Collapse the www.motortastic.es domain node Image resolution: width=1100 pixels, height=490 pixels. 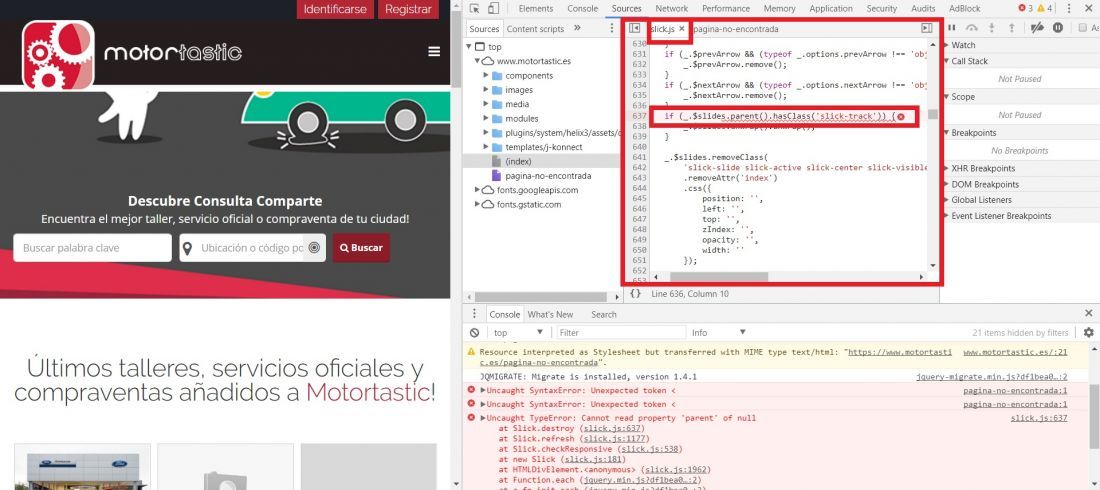coord(477,61)
